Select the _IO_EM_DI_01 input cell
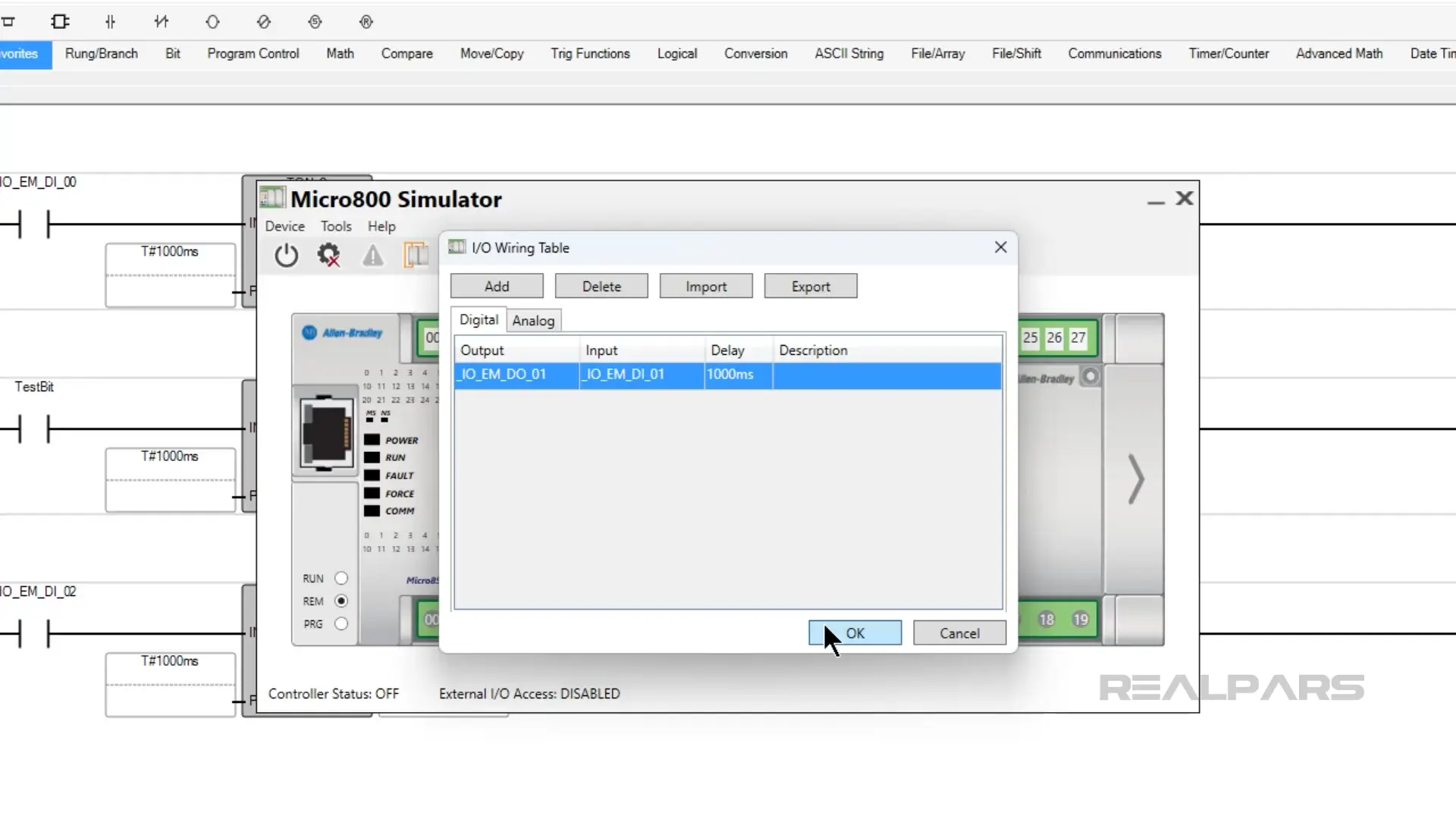The width and height of the screenshot is (1456, 819). [x=642, y=375]
